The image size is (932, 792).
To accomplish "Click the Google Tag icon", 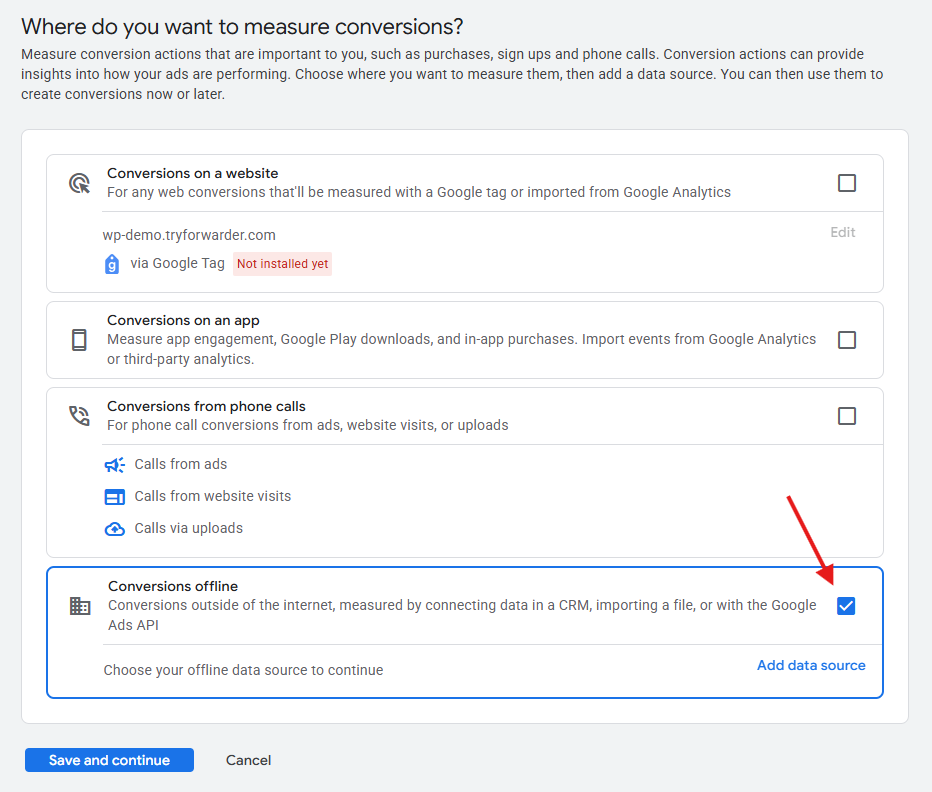I will pyautogui.click(x=112, y=265).
